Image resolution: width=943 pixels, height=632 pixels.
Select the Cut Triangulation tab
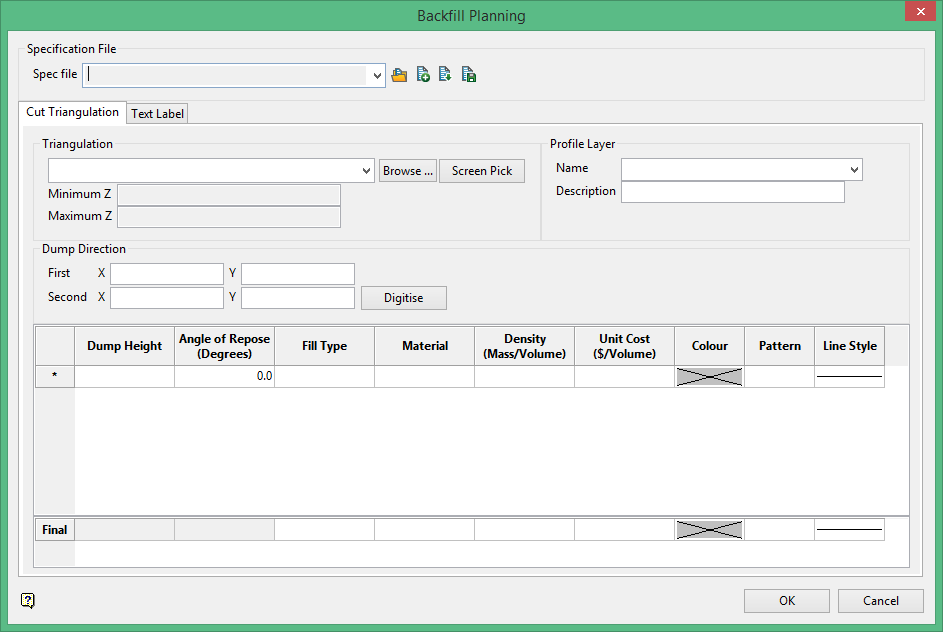coord(73,113)
